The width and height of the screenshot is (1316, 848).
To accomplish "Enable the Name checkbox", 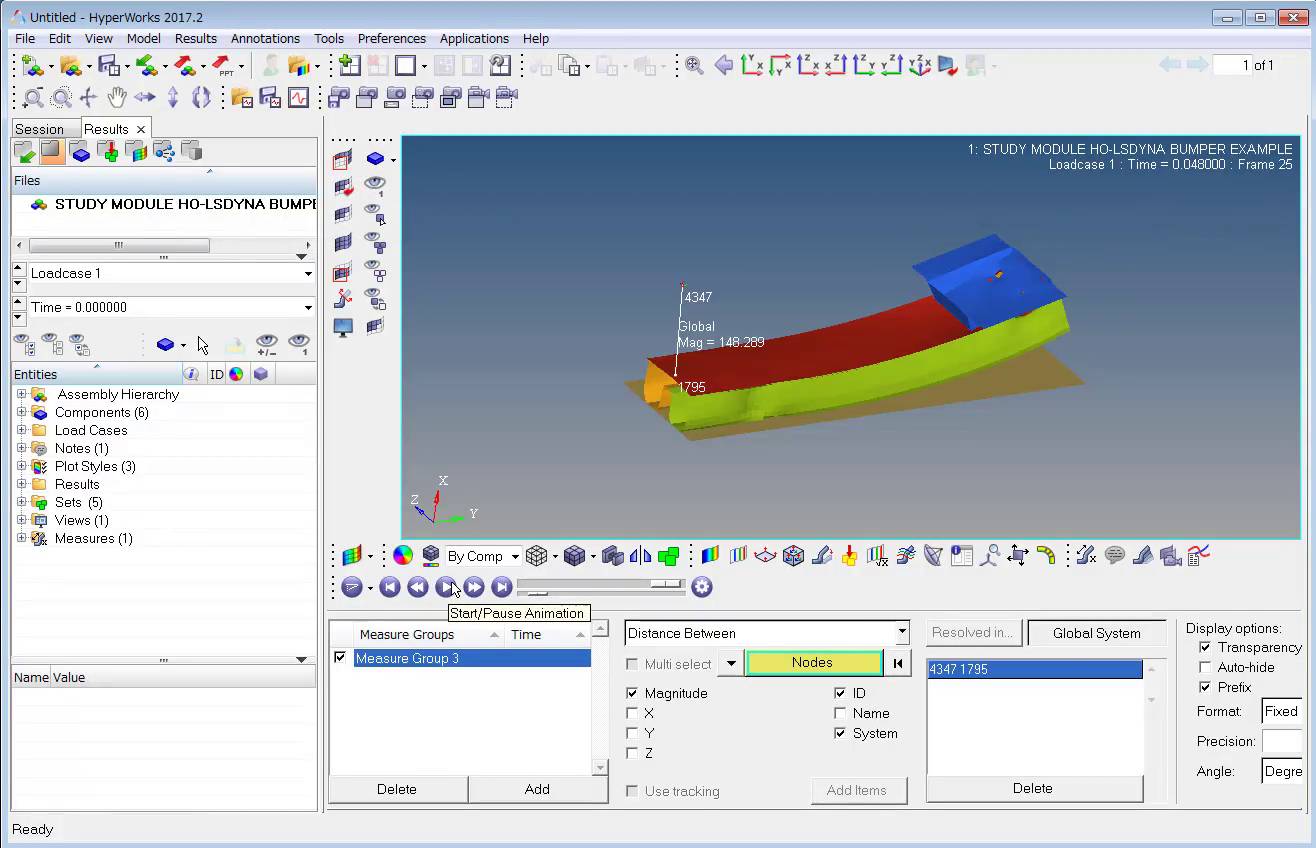I will (840, 713).
